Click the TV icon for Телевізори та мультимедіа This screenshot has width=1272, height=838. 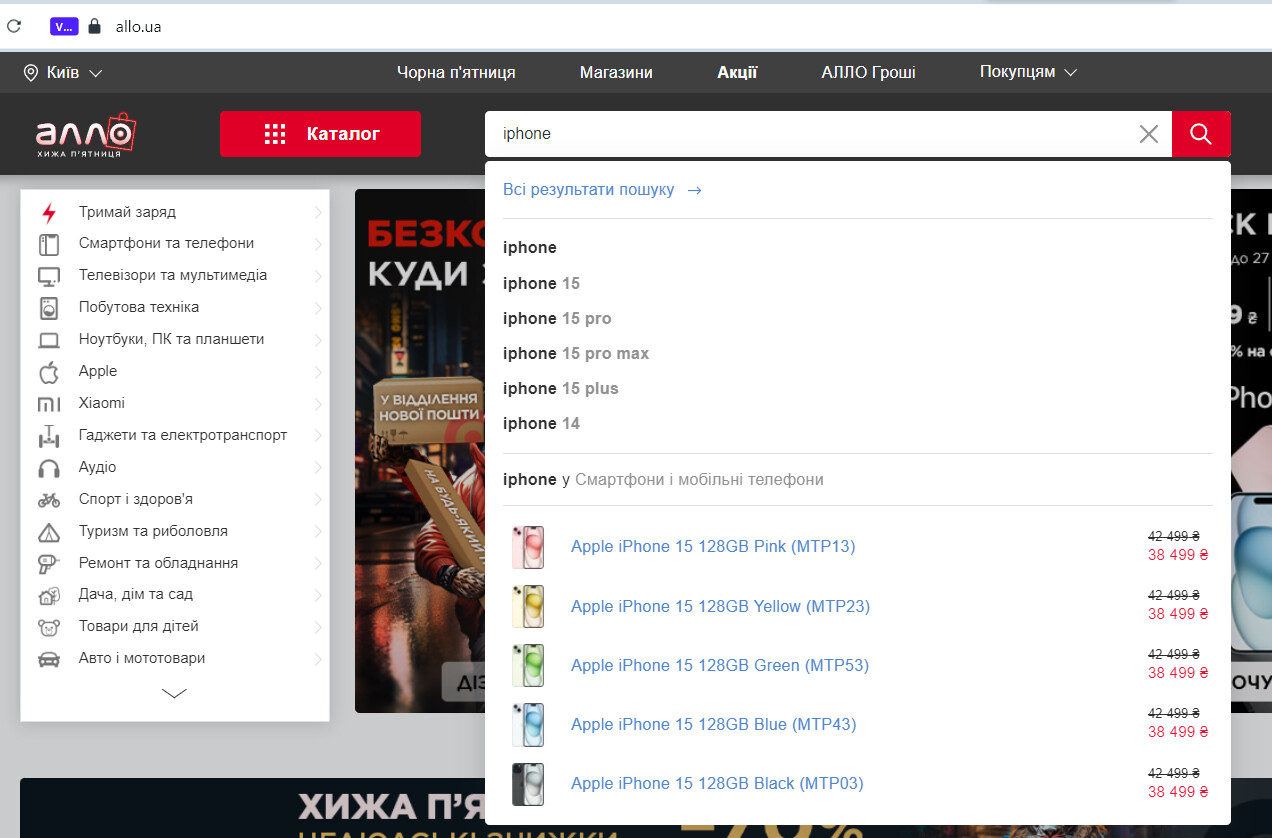click(49, 276)
